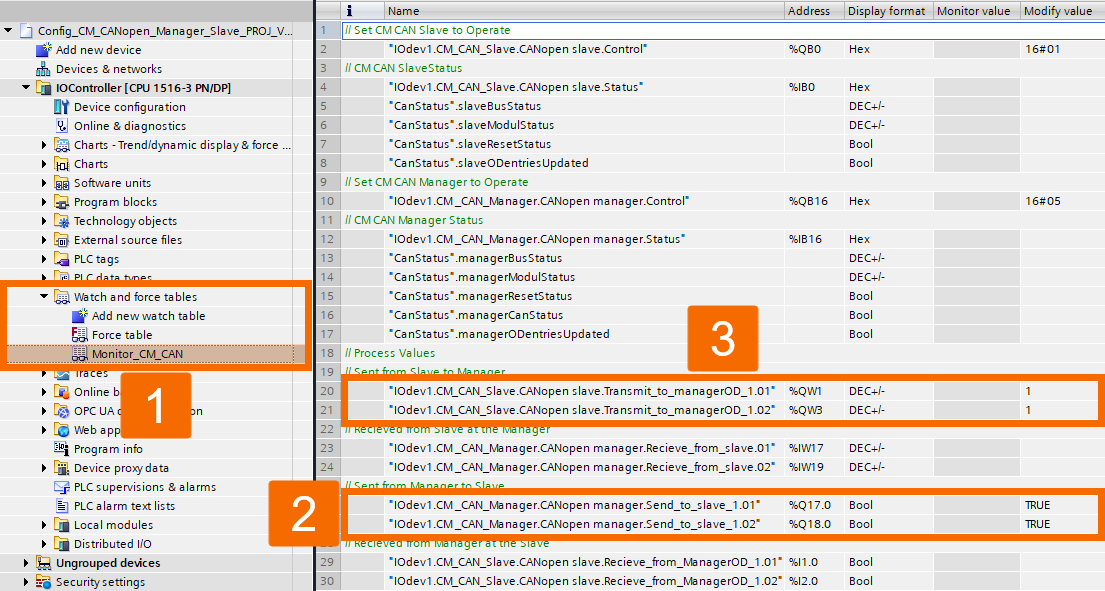This screenshot has height=591, width=1105.
Task: Click the Distributed I/O folder icon
Action: click(x=62, y=544)
